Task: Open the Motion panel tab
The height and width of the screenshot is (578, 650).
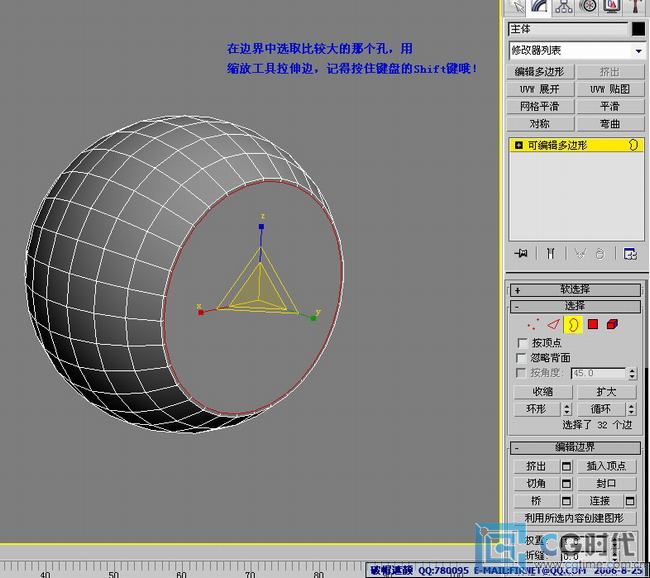Action: pos(588,6)
